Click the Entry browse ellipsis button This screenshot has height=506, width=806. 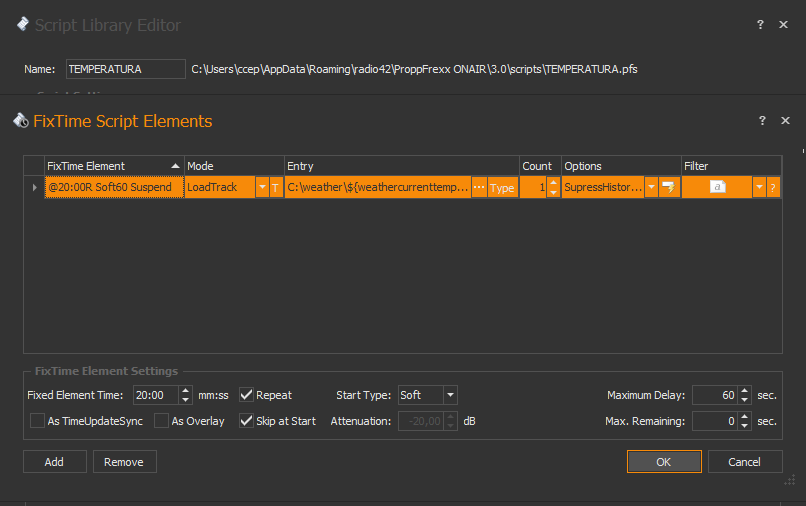click(x=478, y=187)
